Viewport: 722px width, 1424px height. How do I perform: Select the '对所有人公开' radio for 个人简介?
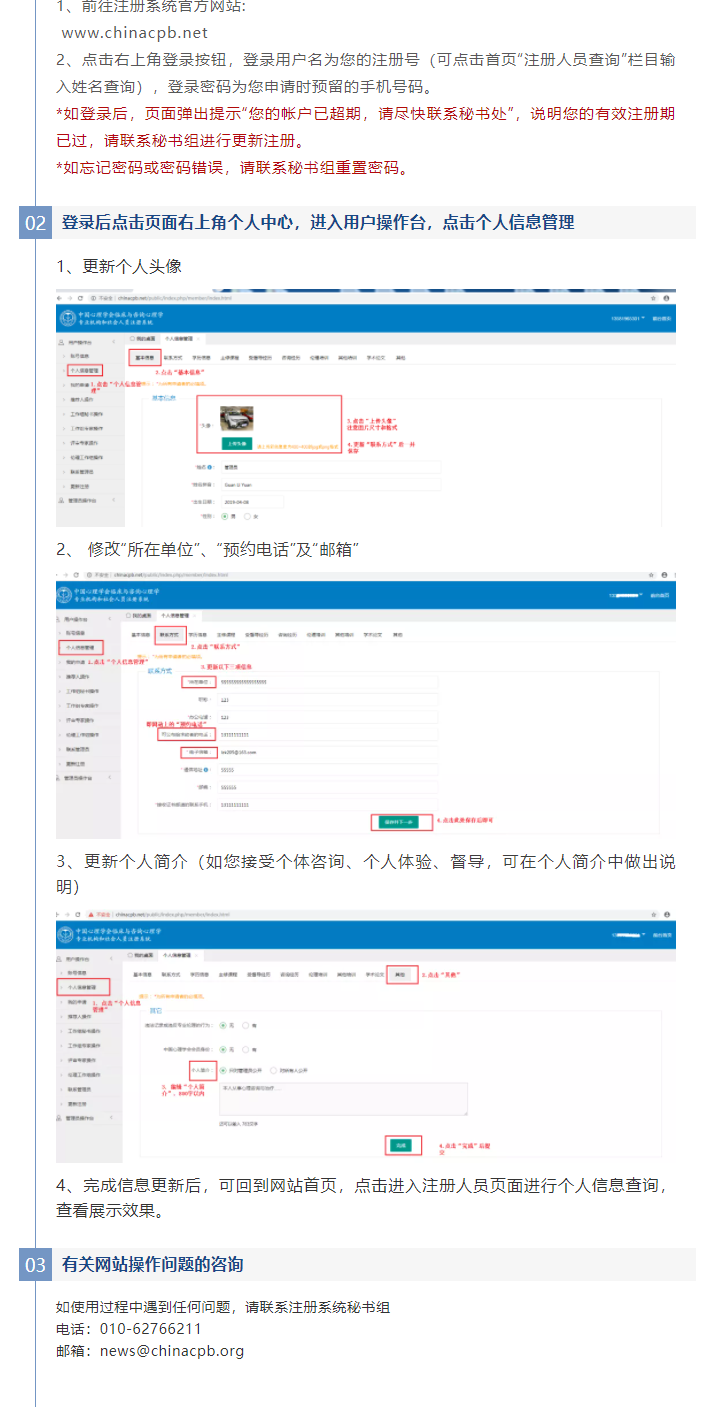[x=274, y=1069]
